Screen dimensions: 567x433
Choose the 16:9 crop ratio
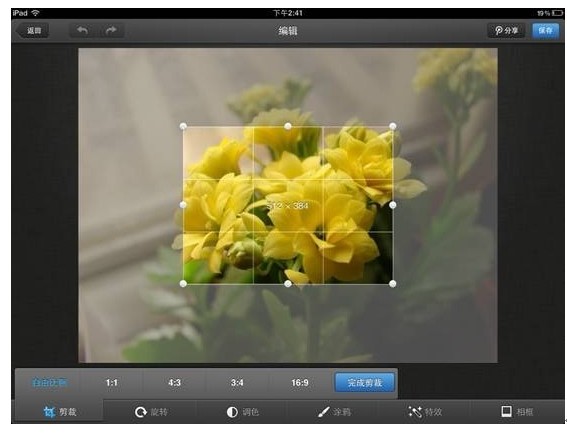pos(300,382)
